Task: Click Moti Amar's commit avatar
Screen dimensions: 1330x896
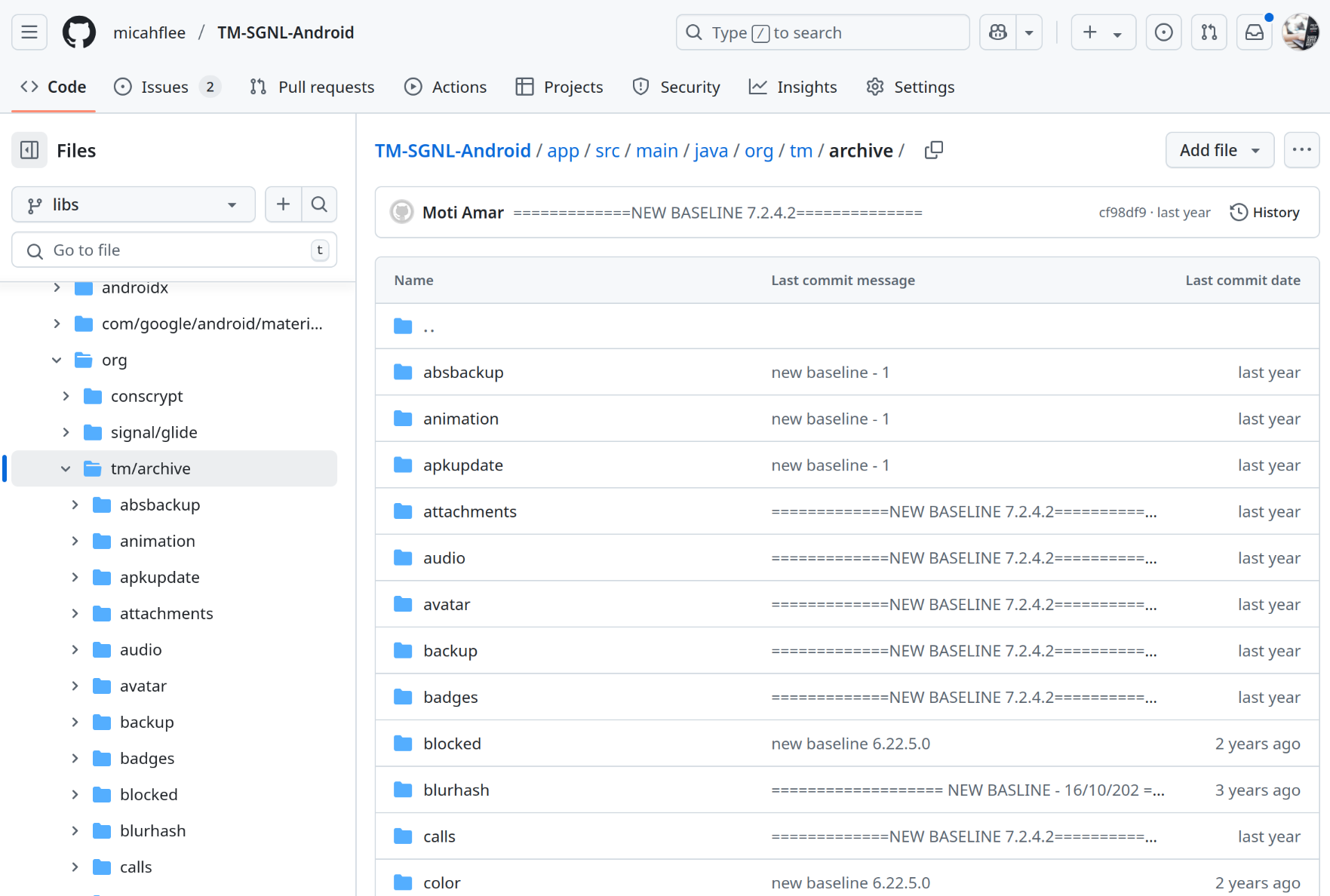Action: coord(402,212)
